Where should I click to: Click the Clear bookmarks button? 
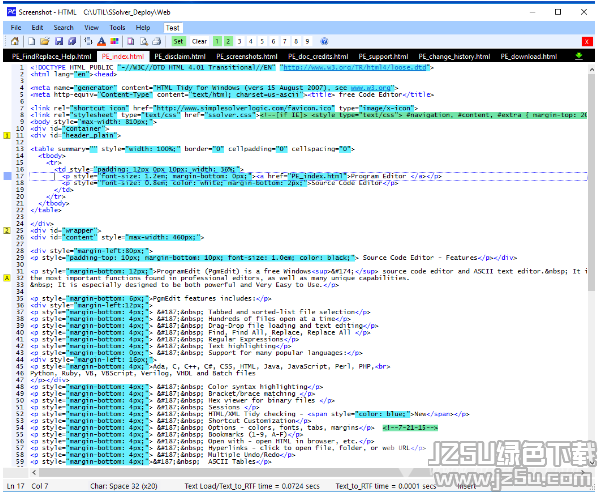click(199, 41)
